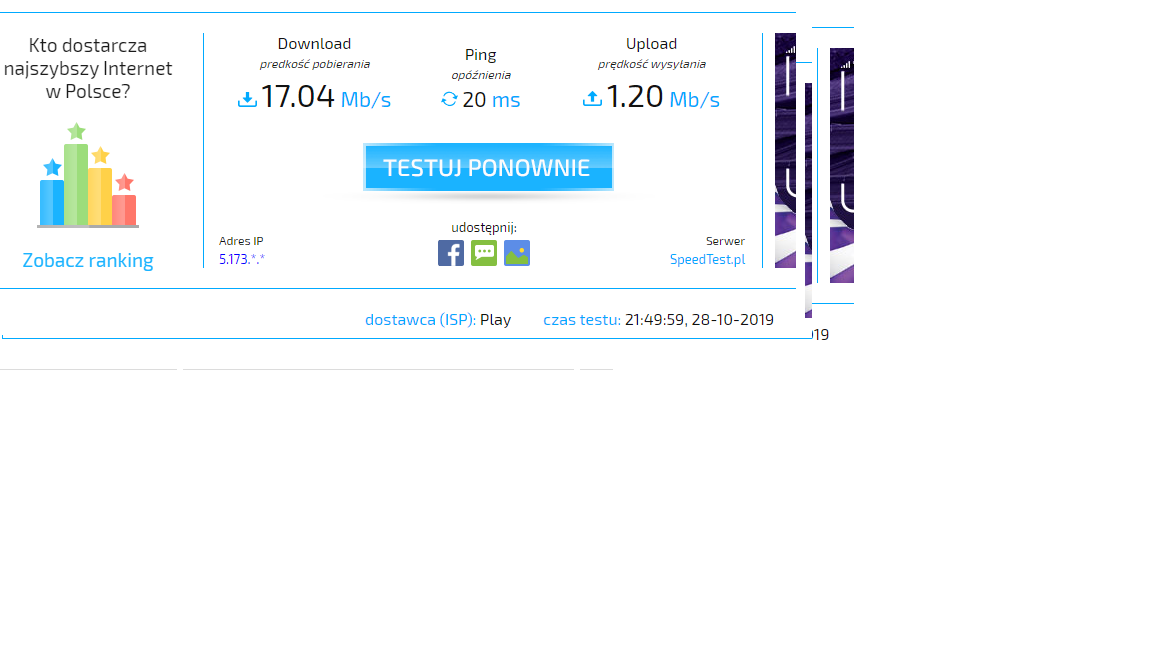Click the 20 ms ping value
This screenshot has width=1152, height=648.
pyautogui.click(x=492, y=99)
